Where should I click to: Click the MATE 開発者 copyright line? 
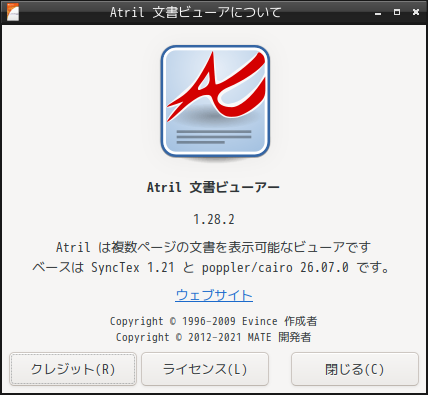pos(214,337)
